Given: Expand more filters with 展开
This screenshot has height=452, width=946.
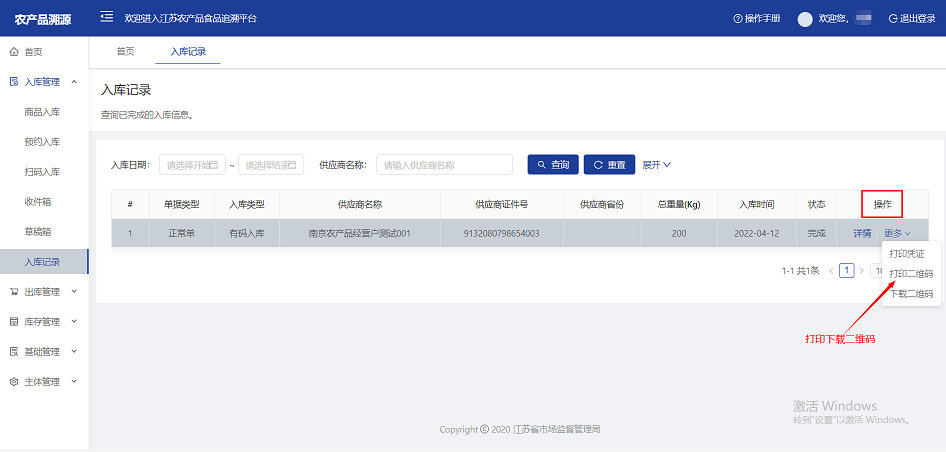Looking at the screenshot, I should click(x=656, y=165).
